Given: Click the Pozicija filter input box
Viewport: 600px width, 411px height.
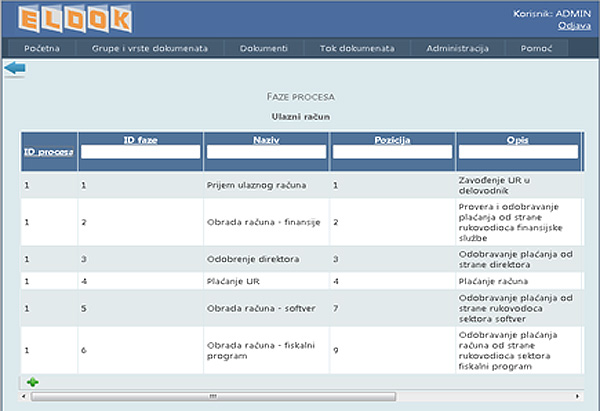Looking at the screenshot, I should 393,152.
